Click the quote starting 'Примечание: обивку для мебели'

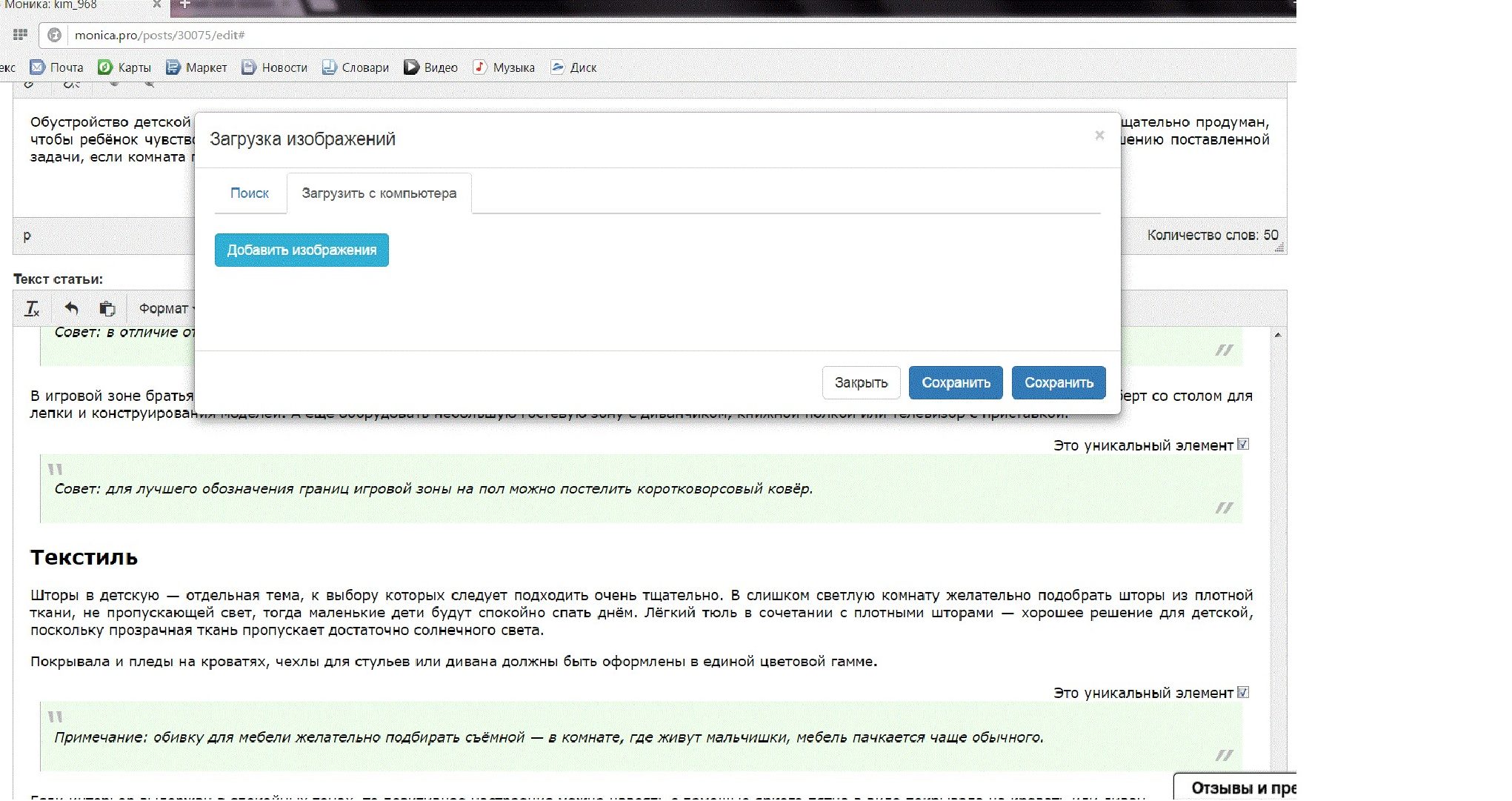coord(549,737)
